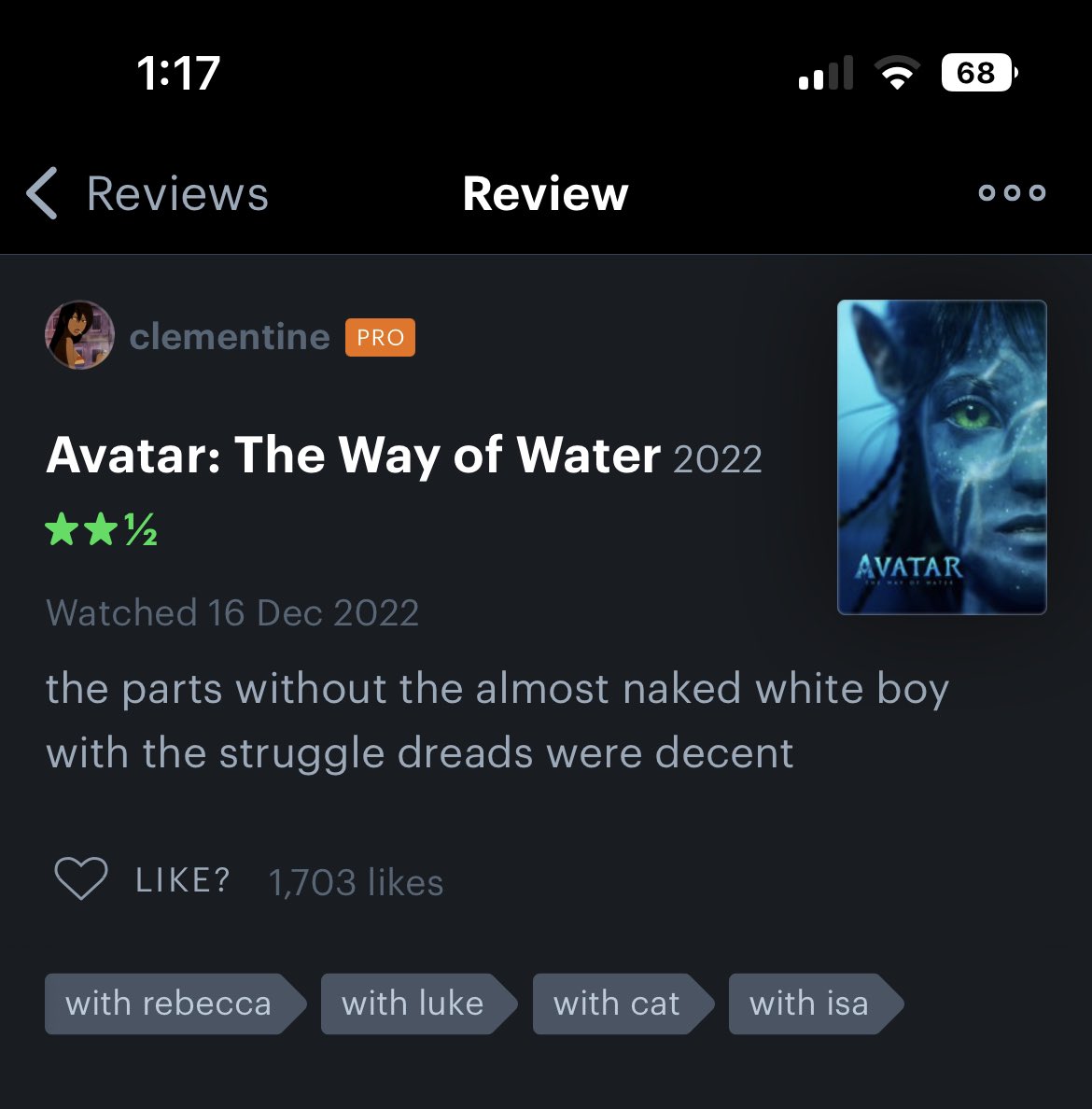
Task: Tap the 2022 release year
Action: tap(718, 459)
